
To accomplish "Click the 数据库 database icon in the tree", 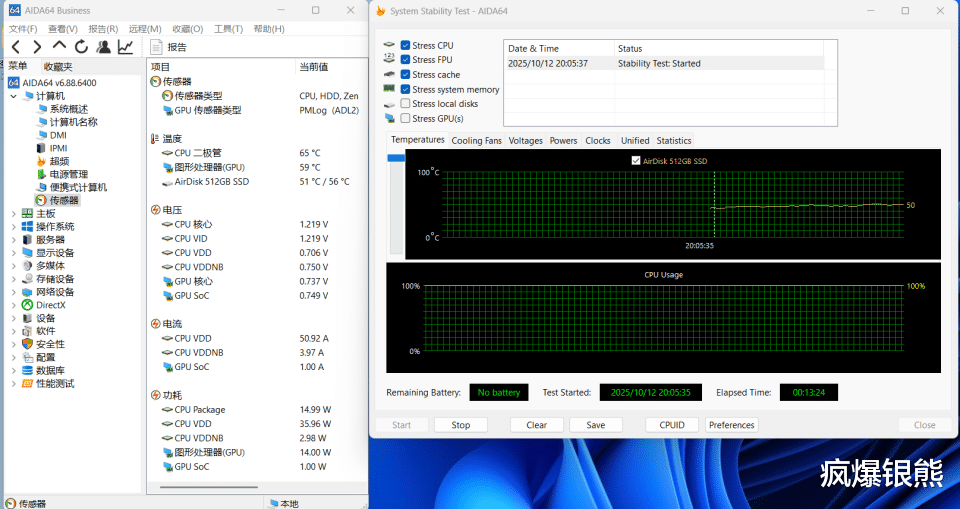I will [x=27, y=371].
